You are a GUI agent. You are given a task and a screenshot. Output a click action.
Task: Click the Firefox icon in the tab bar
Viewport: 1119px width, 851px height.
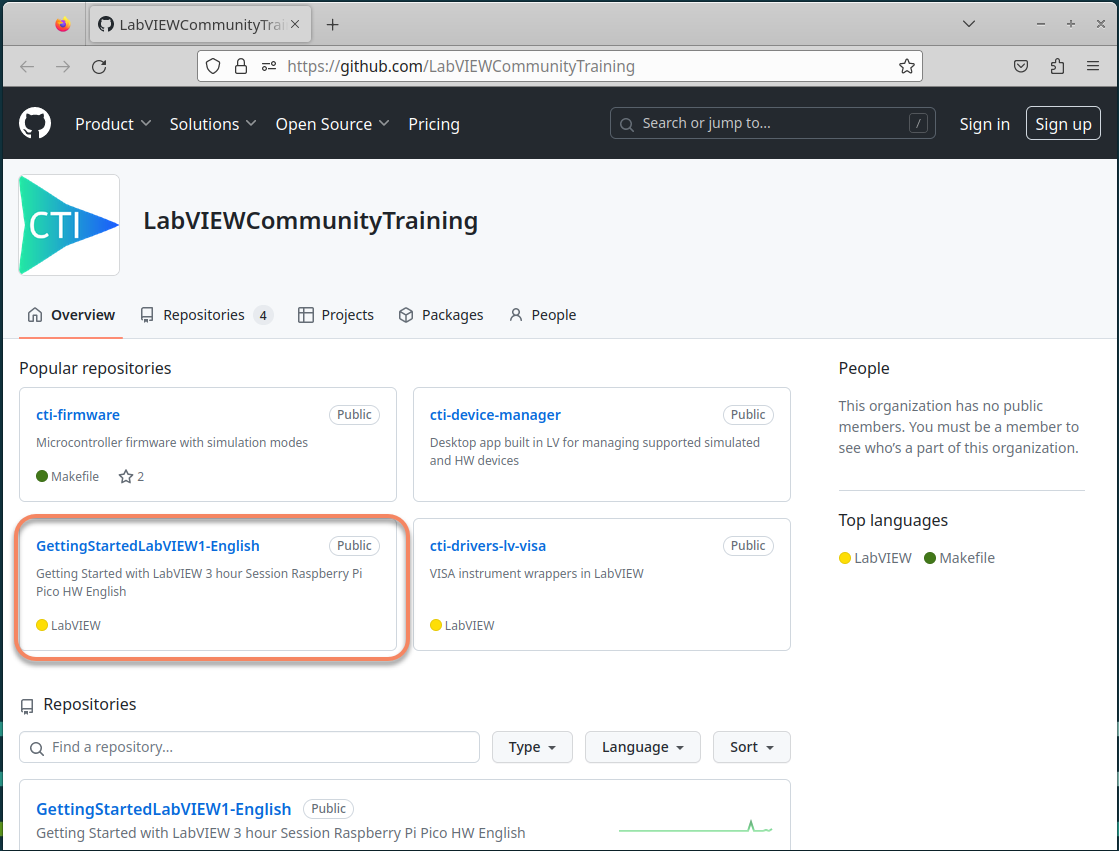(63, 24)
